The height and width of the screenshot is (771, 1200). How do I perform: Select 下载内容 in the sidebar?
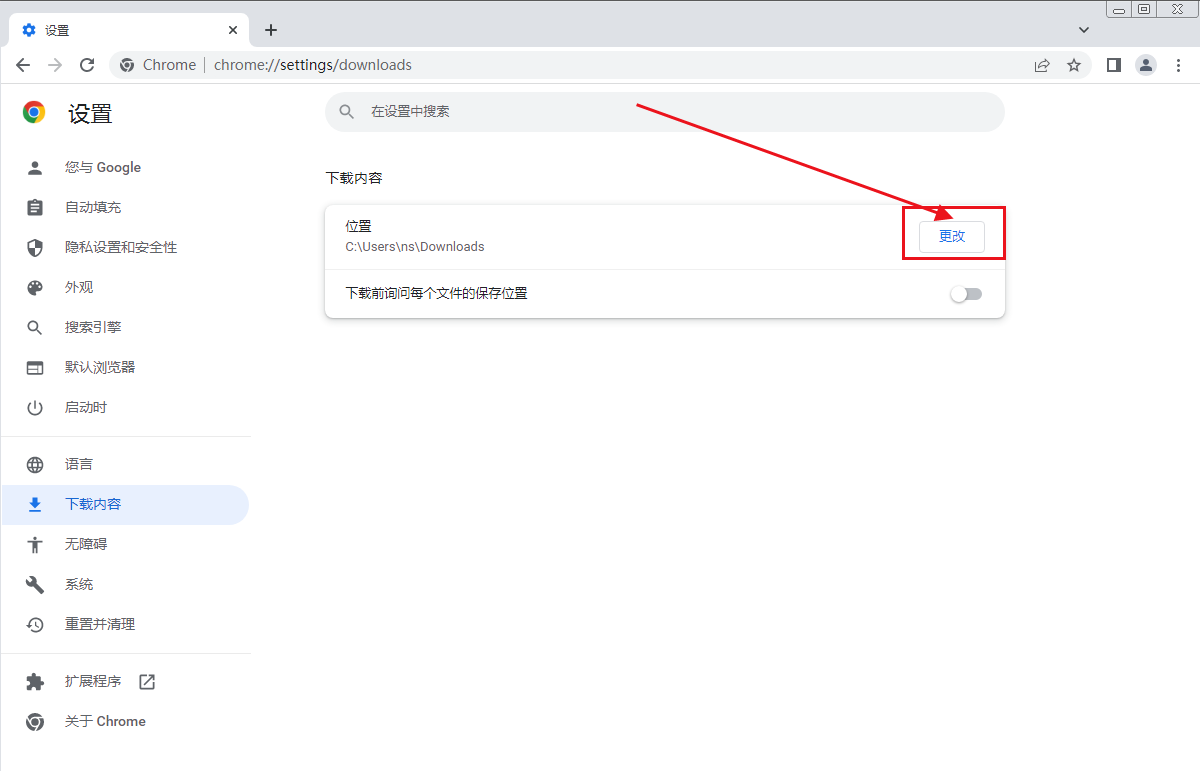pos(125,504)
